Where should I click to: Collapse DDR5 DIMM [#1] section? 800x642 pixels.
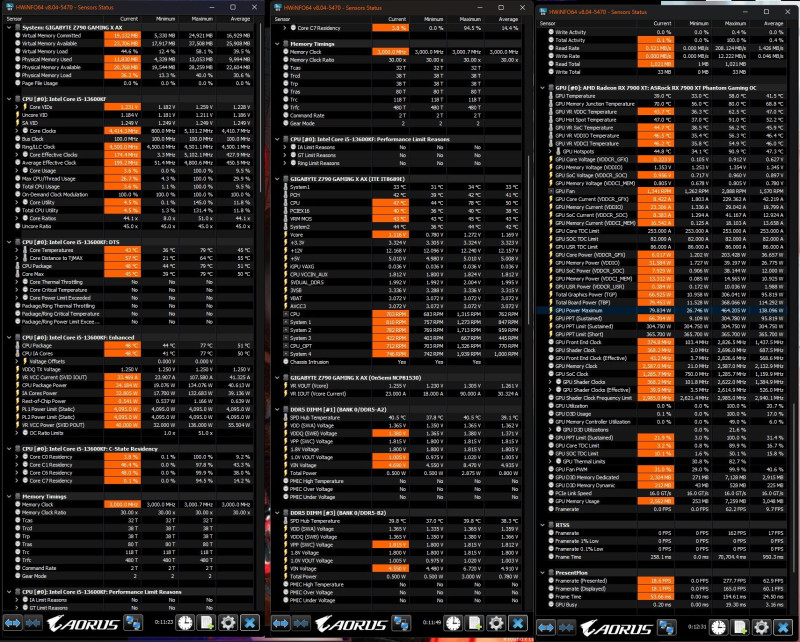tap(277, 409)
